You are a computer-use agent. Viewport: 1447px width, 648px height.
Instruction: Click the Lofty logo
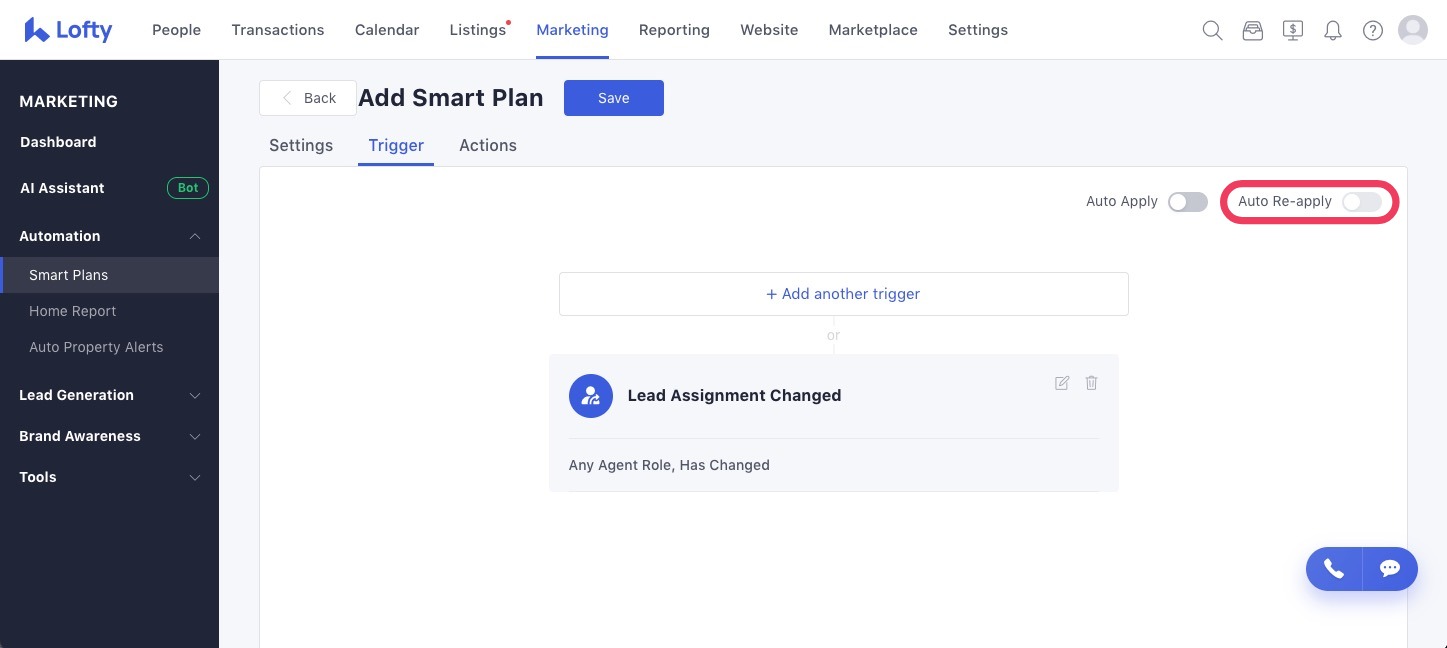pyautogui.click(x=68, y=30)
